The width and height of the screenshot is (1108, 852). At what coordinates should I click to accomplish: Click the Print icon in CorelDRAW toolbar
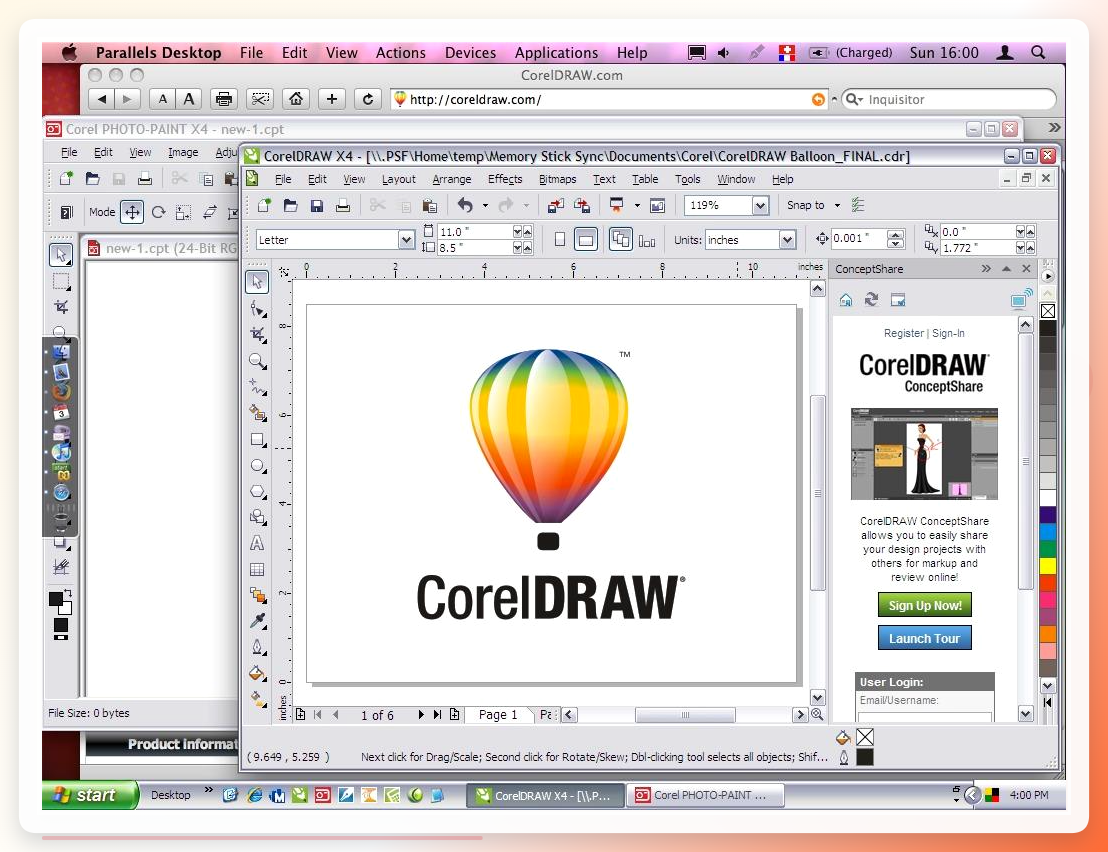343,206
